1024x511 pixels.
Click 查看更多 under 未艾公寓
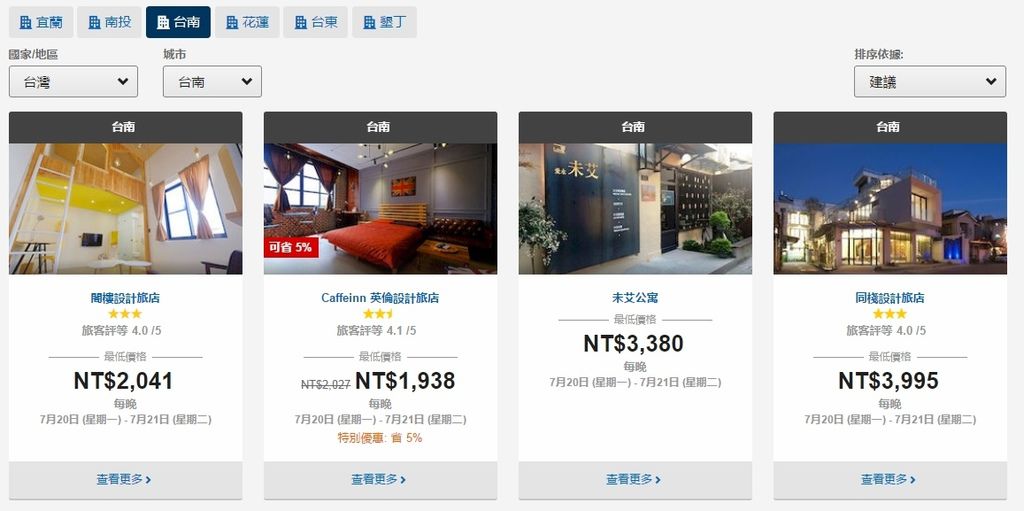(x=633, y=480)
